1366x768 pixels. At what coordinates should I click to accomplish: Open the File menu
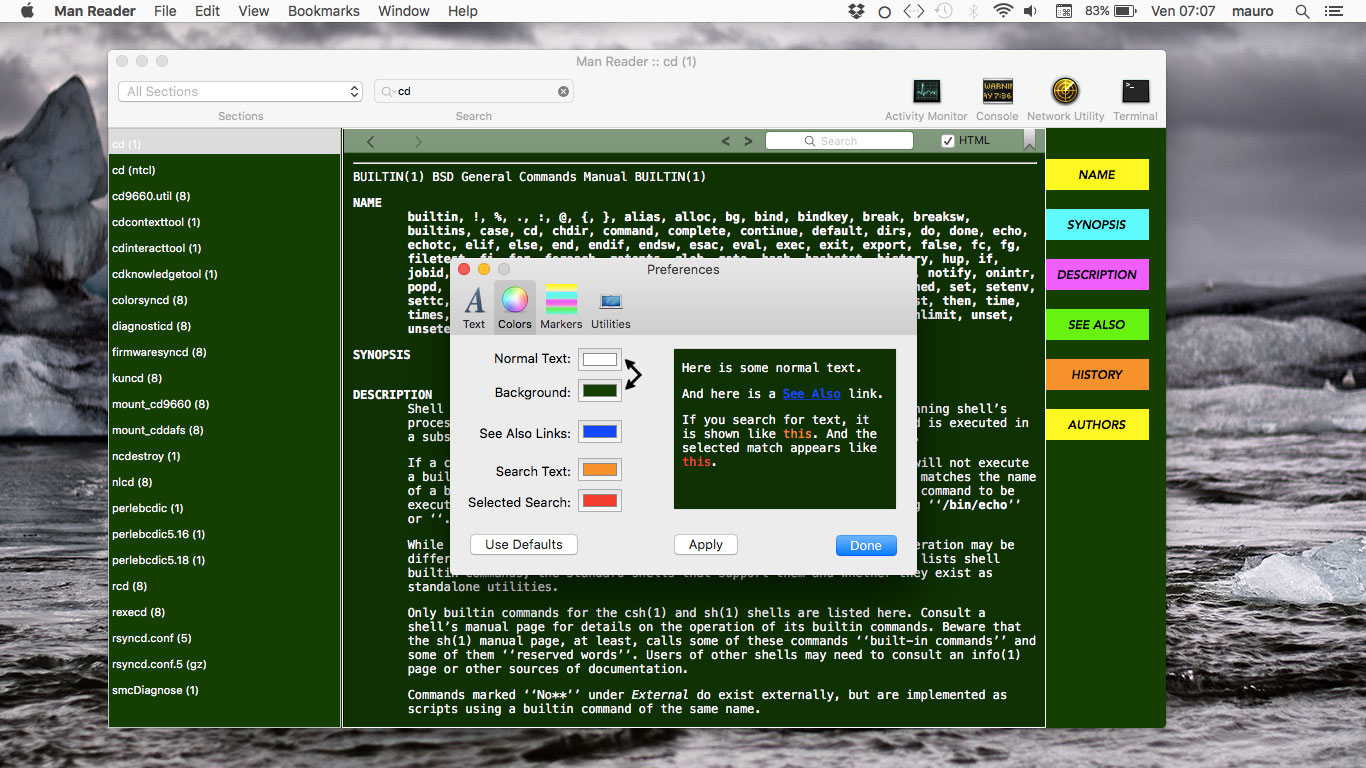point(165,11)
